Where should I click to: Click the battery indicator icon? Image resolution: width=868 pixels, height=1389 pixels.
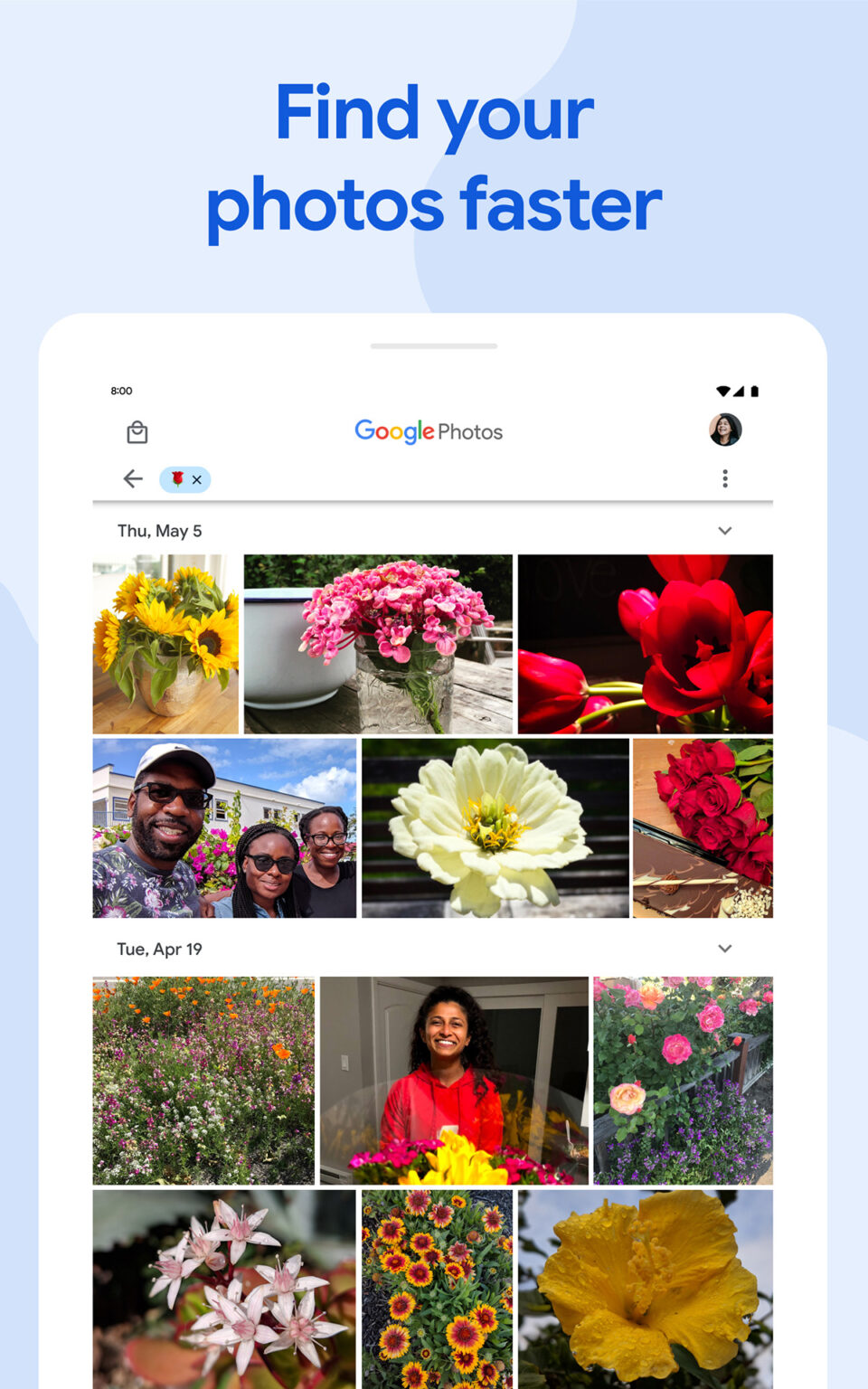(756, 391)
